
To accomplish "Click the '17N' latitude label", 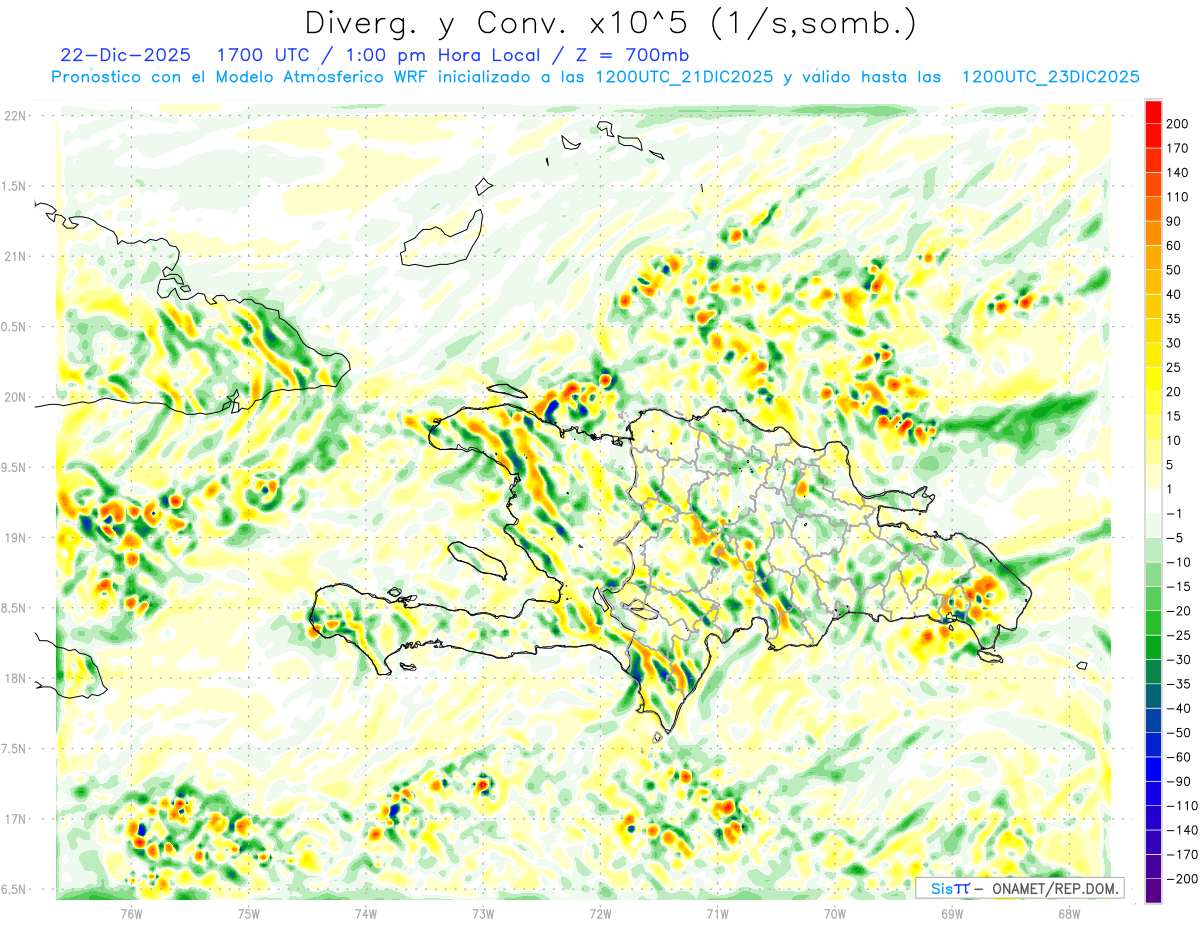I will 14,819.
